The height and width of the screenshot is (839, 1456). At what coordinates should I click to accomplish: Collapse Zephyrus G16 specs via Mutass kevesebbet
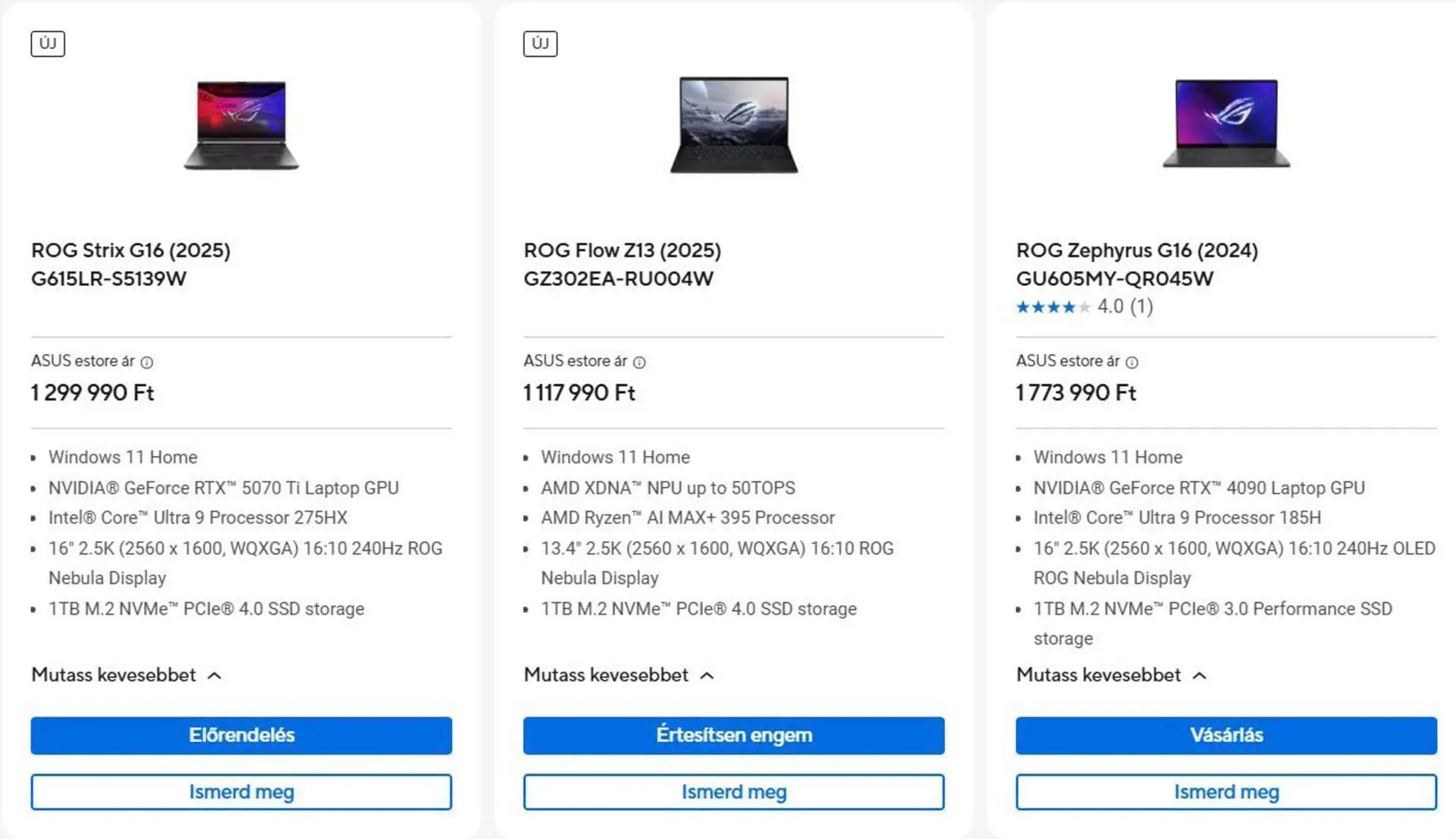click(x=1110, y=675)
